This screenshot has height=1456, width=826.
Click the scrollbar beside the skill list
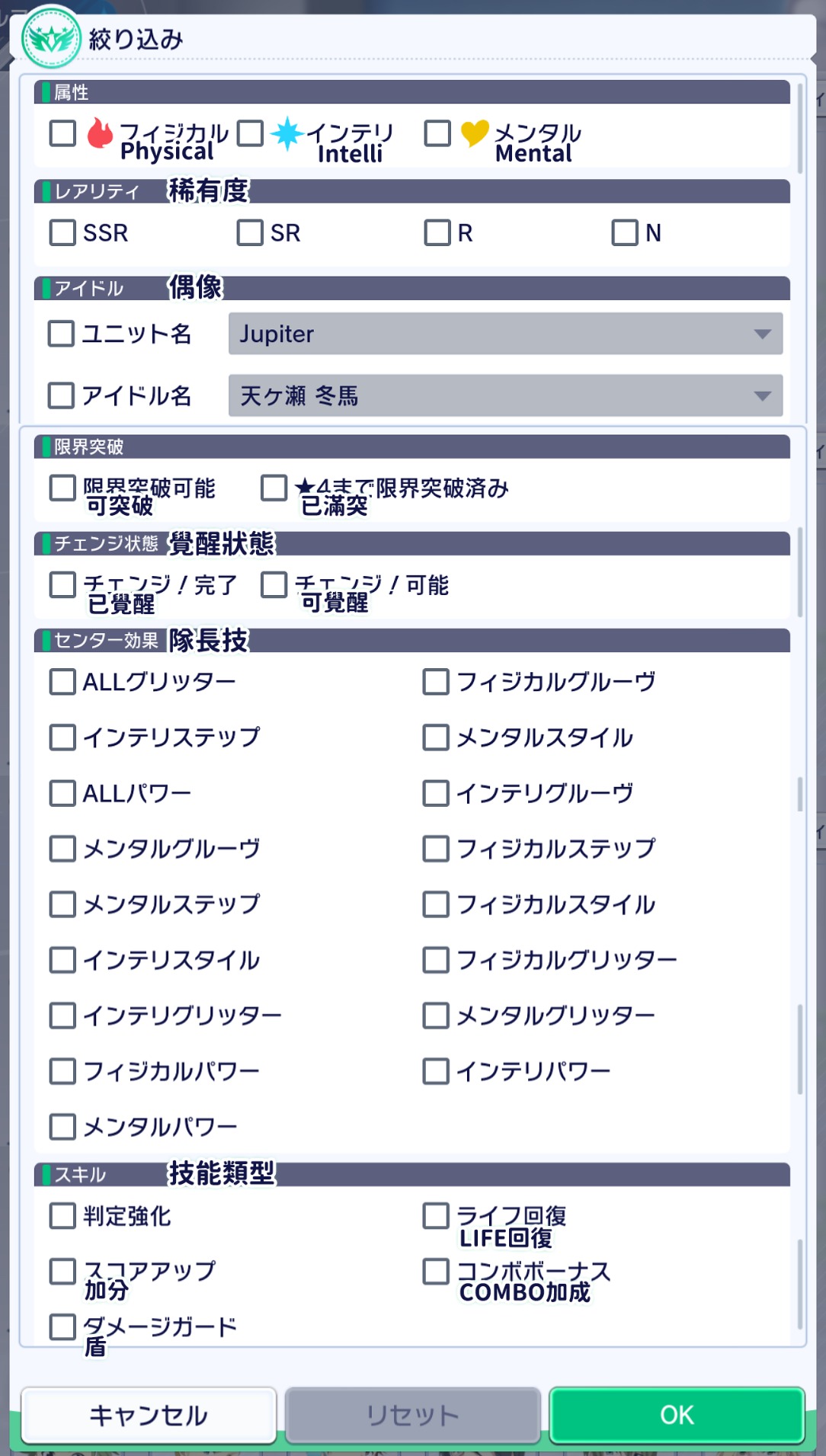800,1284
